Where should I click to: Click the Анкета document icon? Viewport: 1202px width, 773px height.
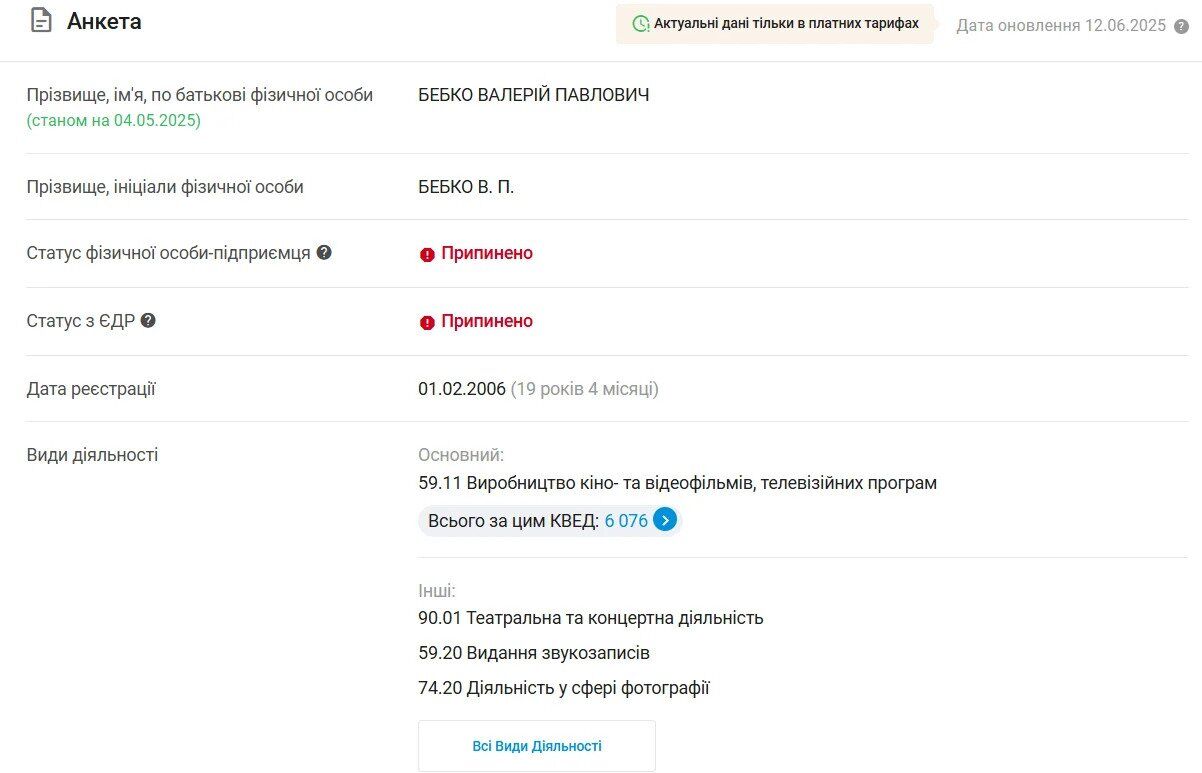[x=41, y=21]
